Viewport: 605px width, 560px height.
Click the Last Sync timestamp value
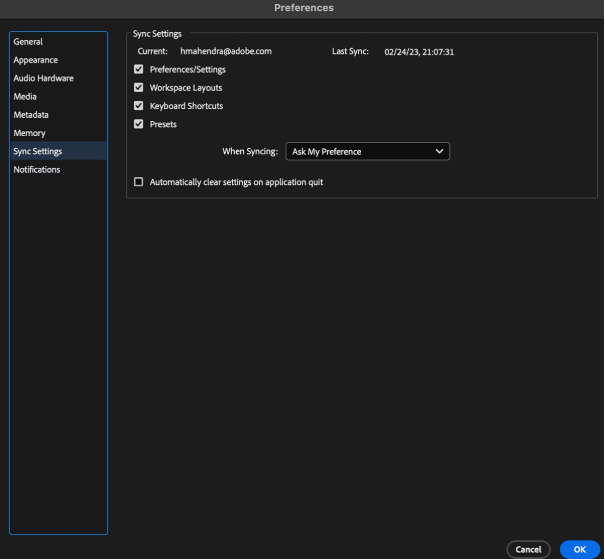pyautogui.click(x=426, y=51)
